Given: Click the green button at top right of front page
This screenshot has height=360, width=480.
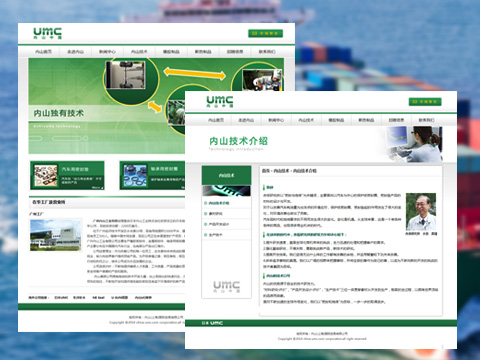Looking at the screenshot, I should [x=425, y=102].
